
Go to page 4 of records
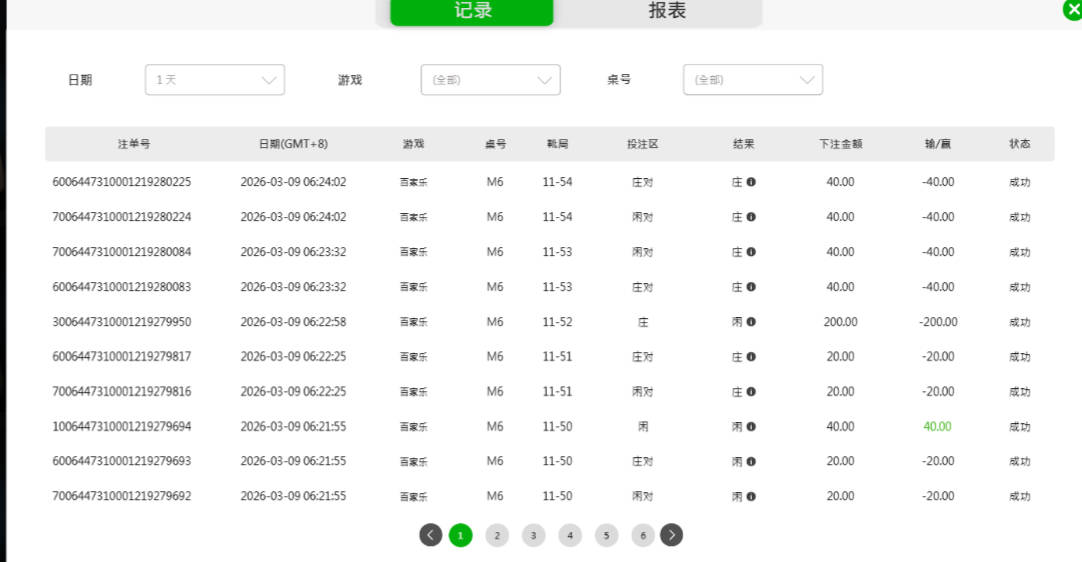coord(570,535)
